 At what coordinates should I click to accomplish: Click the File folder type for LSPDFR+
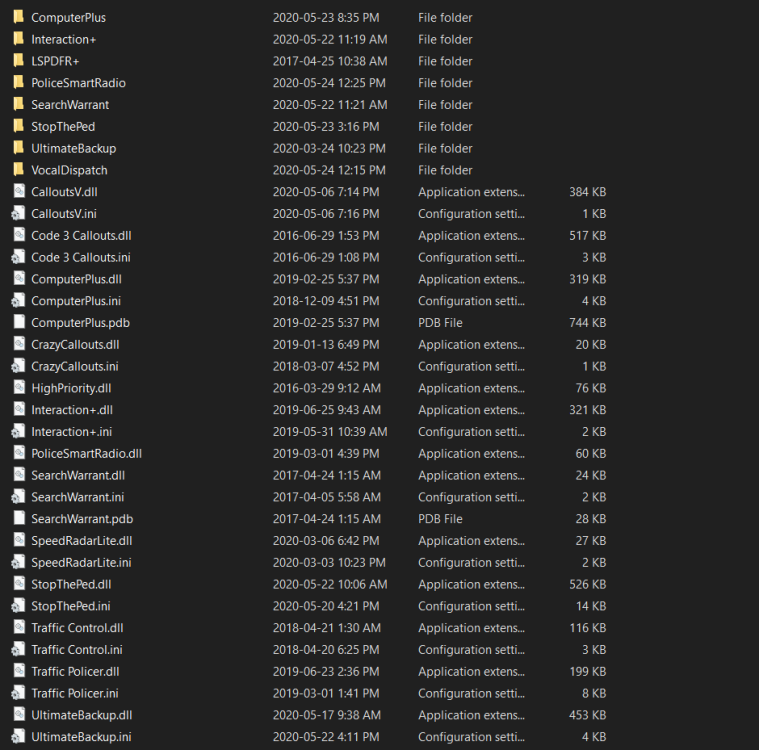tap(445, 61)
